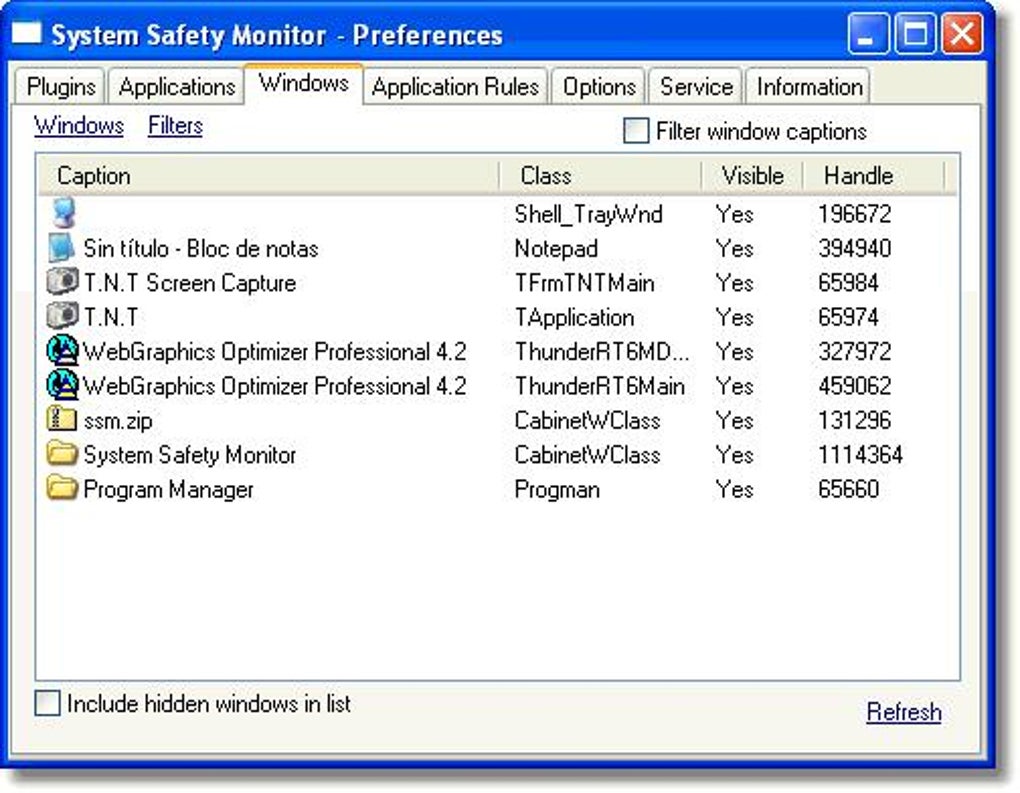Switch to the Plugins tab

[x=58, y=87]
